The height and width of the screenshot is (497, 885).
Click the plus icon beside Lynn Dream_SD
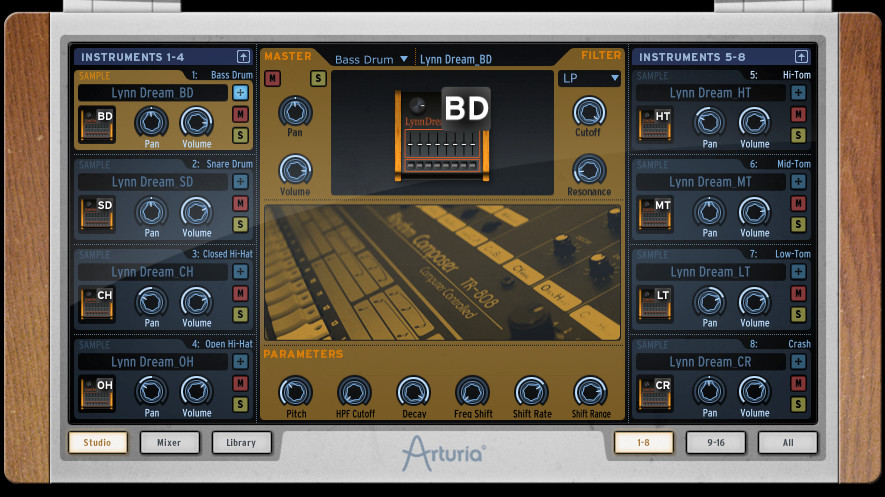tap(240, 182)
